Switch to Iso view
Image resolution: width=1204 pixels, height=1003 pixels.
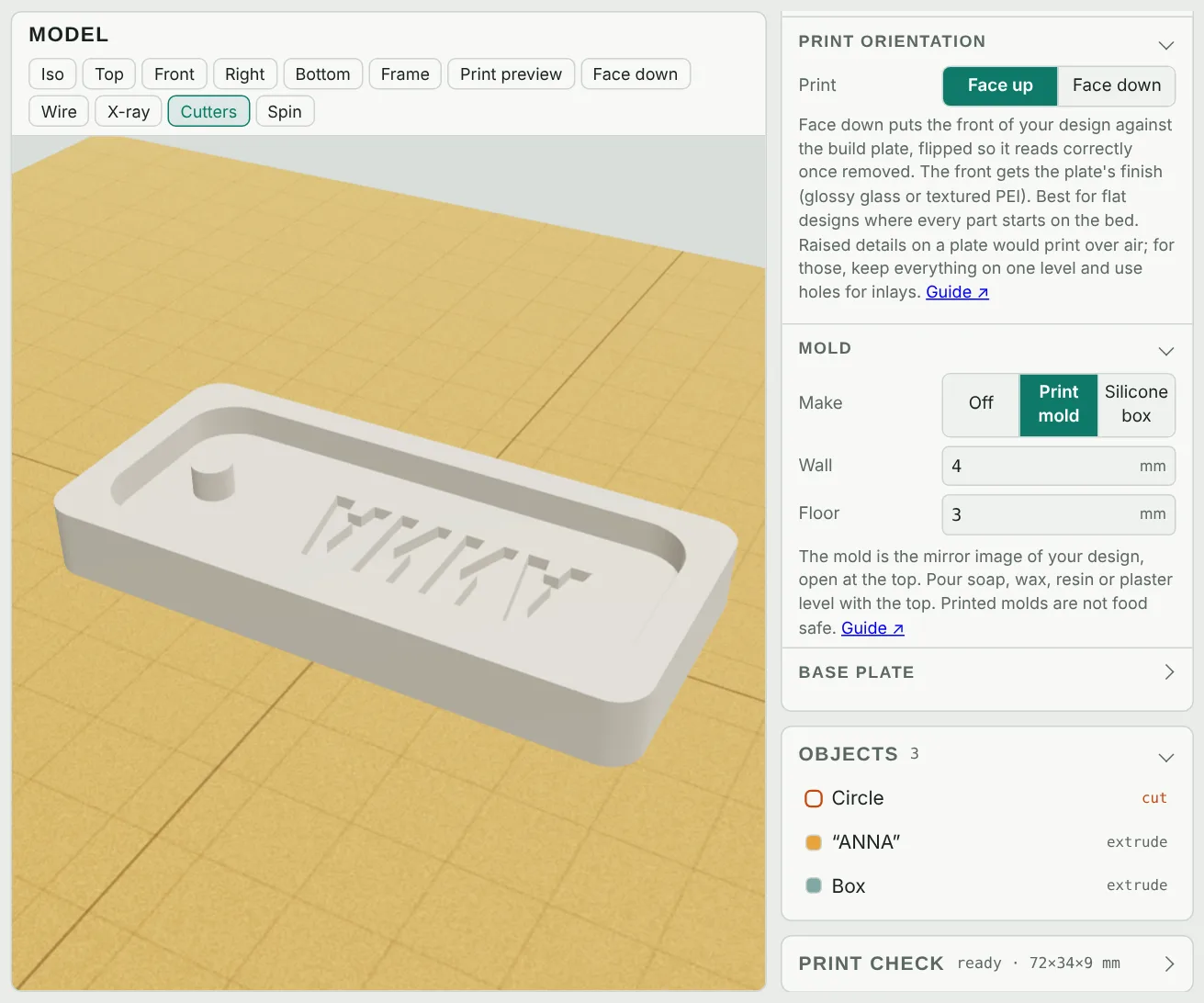pos(52,74)
